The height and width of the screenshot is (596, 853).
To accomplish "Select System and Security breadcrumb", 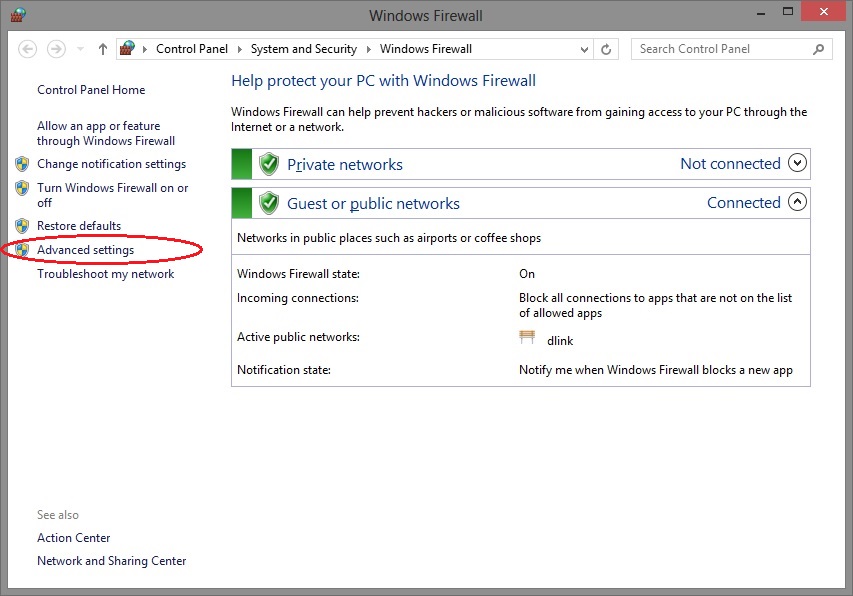I will (304, 49).
